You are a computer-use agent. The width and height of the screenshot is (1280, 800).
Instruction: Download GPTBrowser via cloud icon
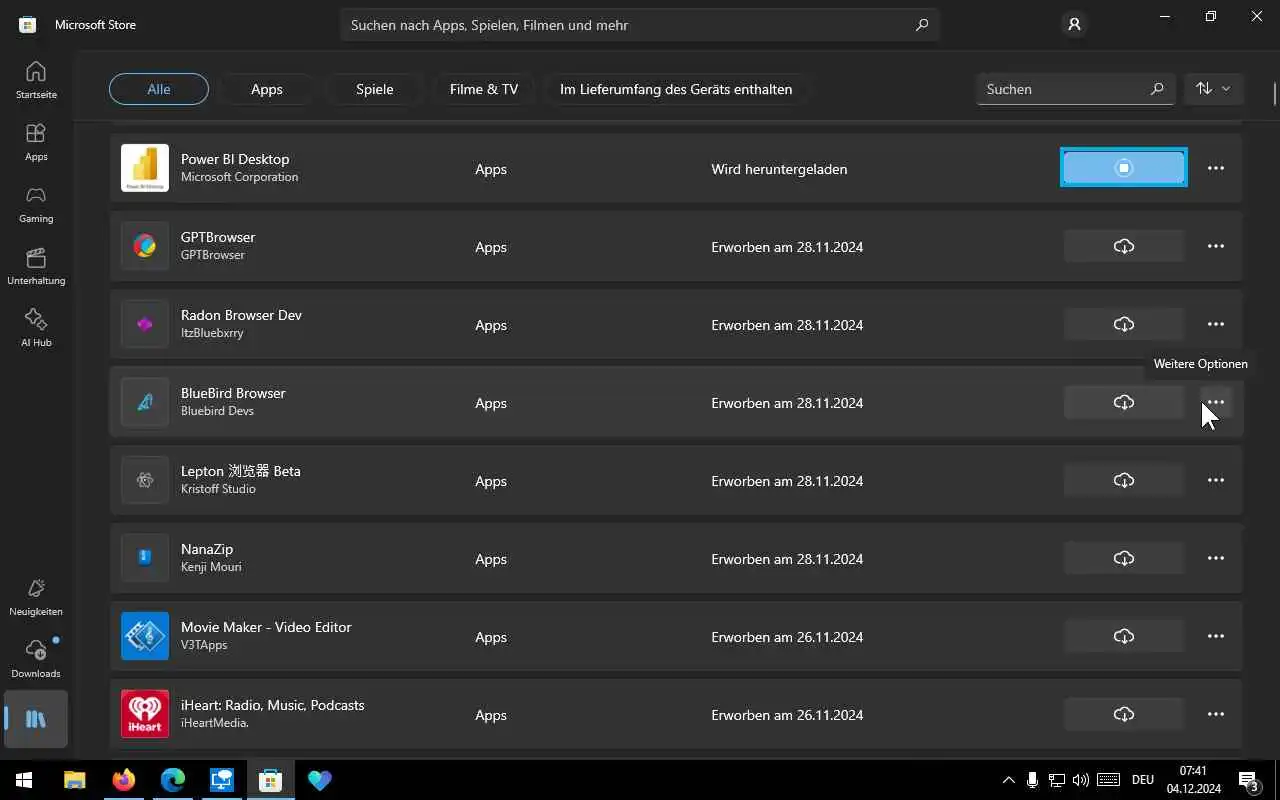tap(1124, 246)
